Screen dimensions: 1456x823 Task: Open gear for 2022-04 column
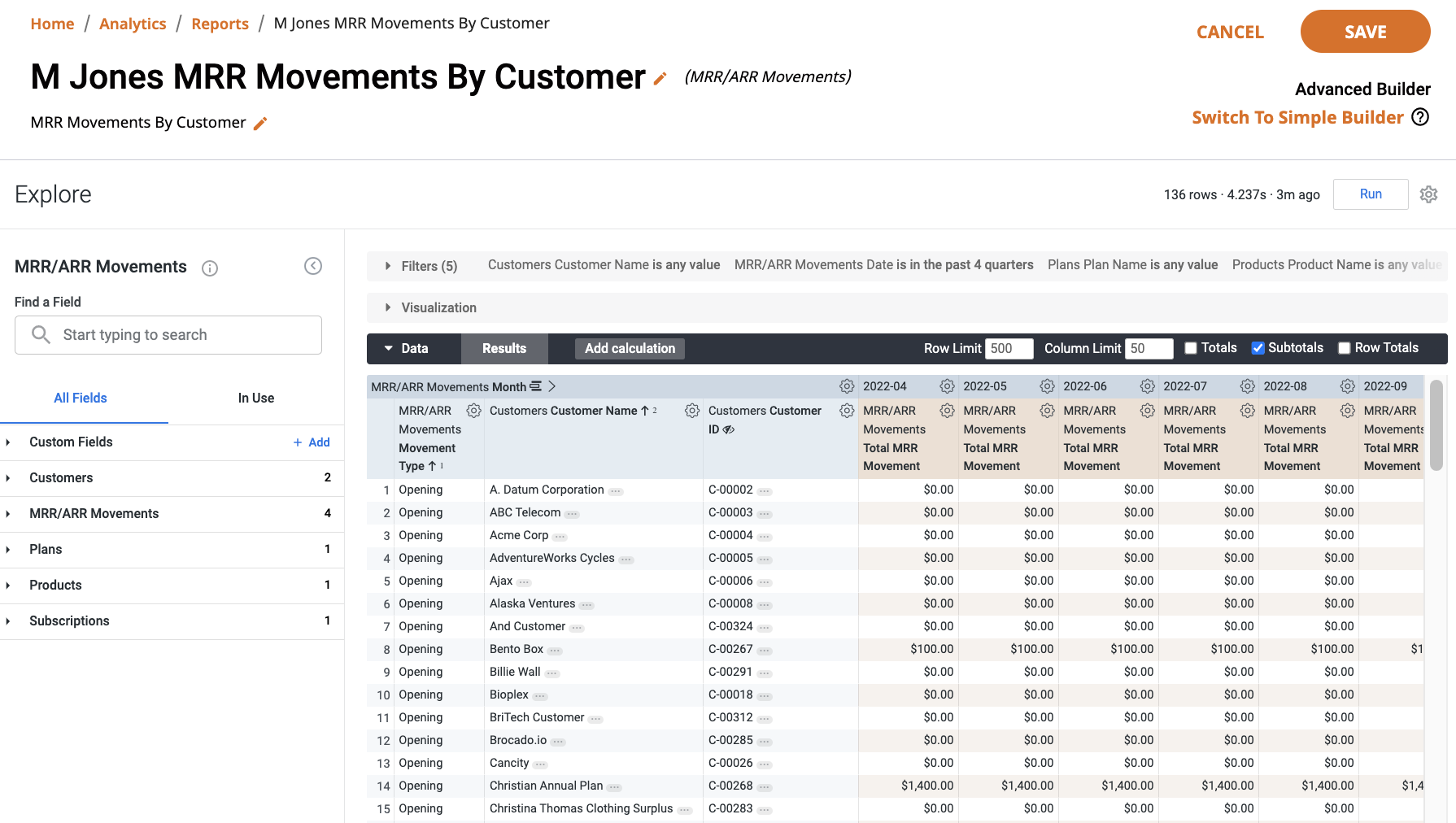tap(947, 386)
